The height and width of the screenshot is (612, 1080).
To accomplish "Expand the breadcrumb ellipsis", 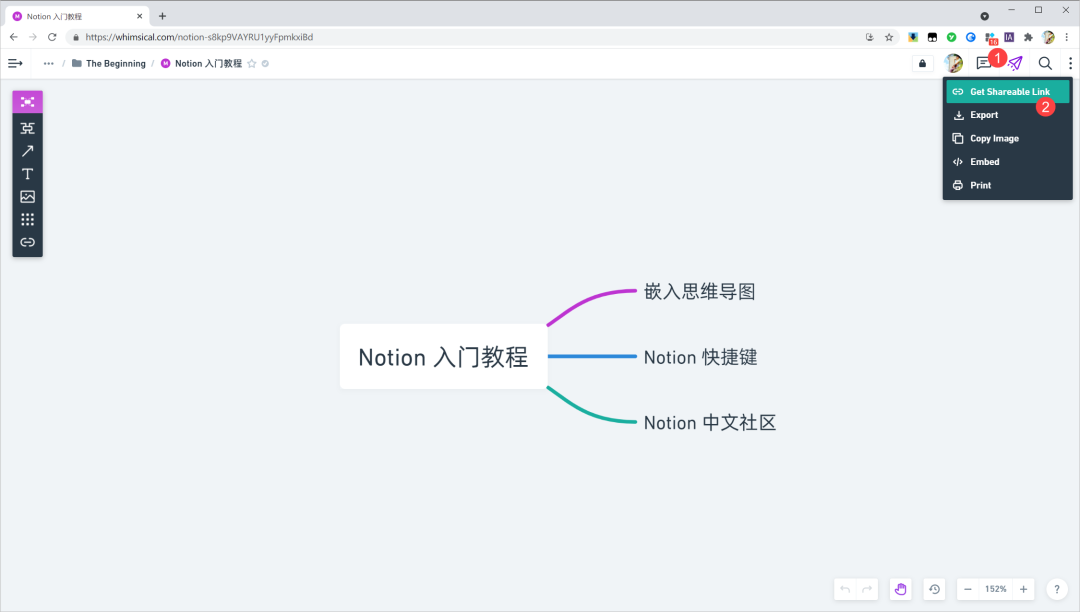I will tap(48, 63).
